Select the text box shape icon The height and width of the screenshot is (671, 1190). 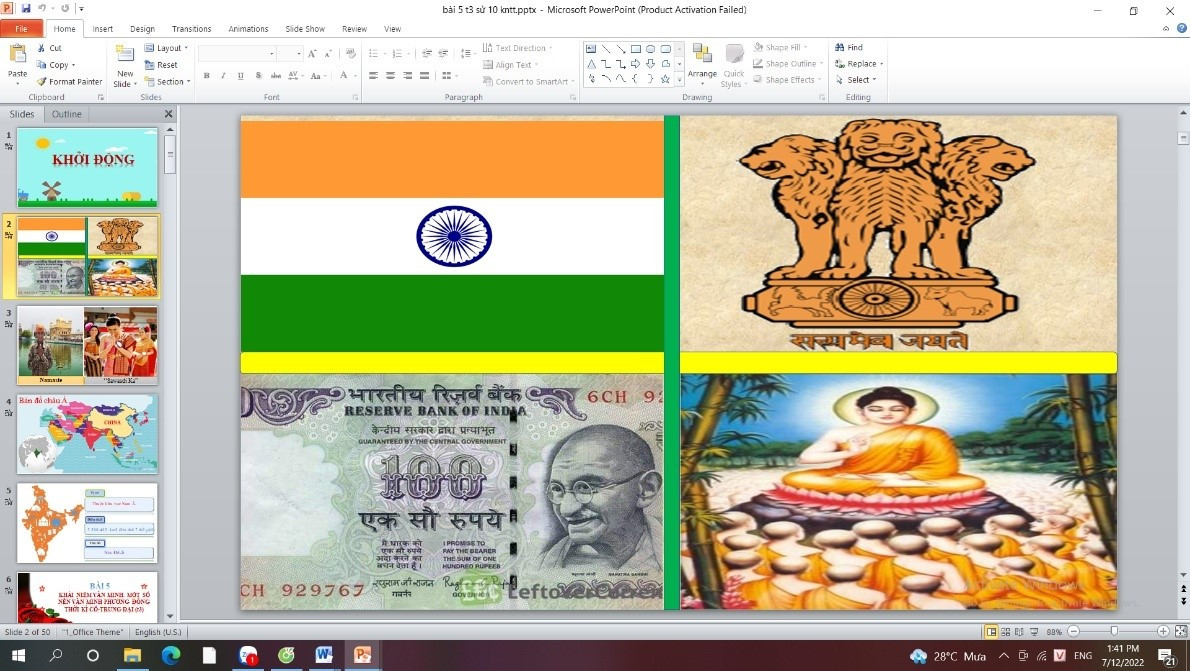pyautogui.click(x=591, y=49)
